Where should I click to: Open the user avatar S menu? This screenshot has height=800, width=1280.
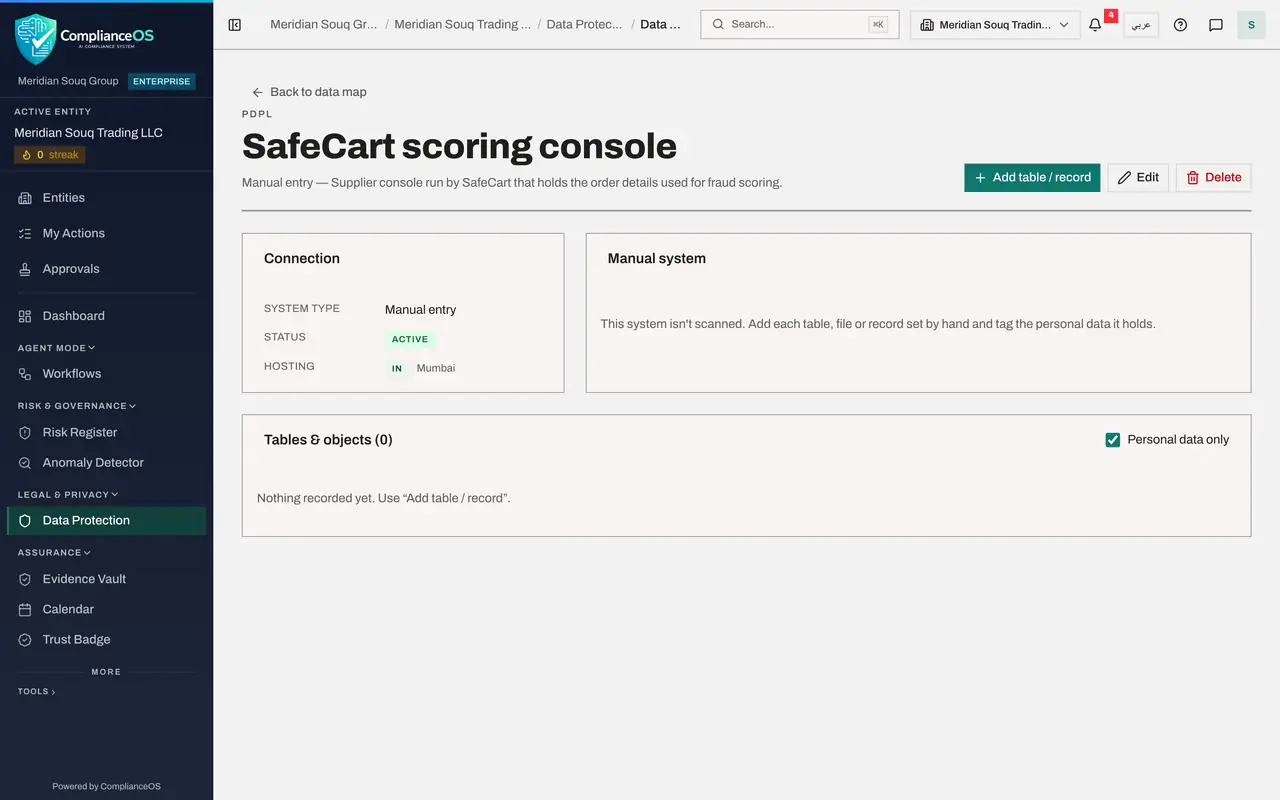pos(1251,25)
